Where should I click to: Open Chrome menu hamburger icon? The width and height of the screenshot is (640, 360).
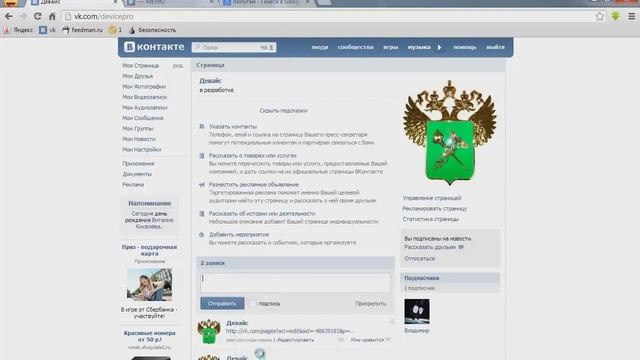coord(631,16)
